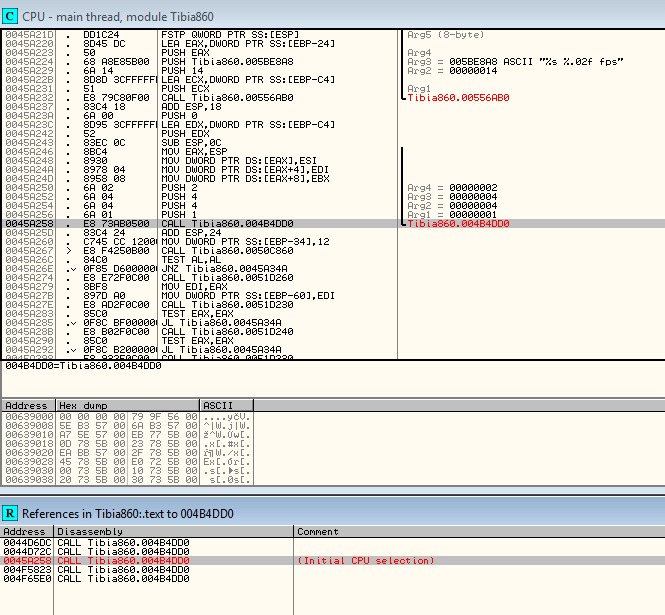This screenshot has width=665, height=615.
Task: Select the FSTP QWORD PTR SS:[ESP] instruction
Action: pyautogui.click(x=230, y=35)
